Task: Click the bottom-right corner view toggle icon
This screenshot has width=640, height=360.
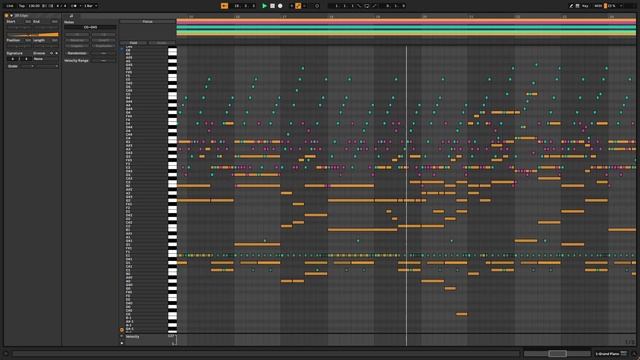Action: click(634, 354)
